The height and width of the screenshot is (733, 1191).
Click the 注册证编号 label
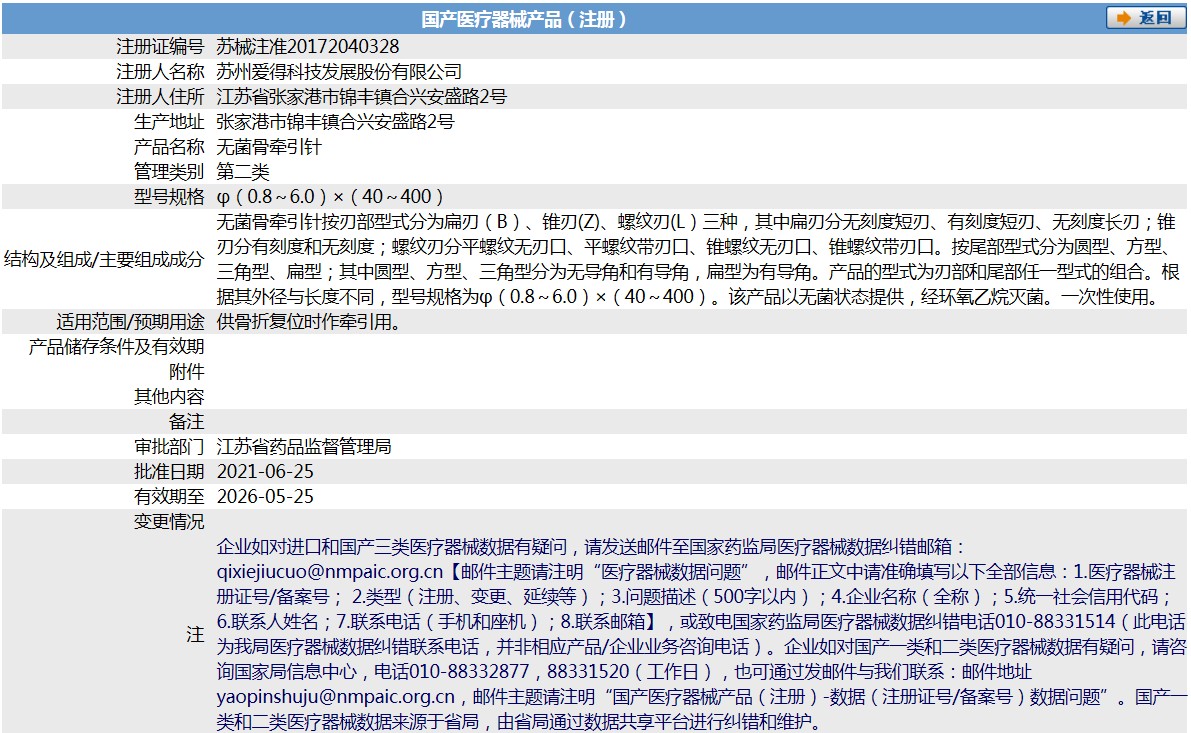pyautogui.click(x=160, y=46)
